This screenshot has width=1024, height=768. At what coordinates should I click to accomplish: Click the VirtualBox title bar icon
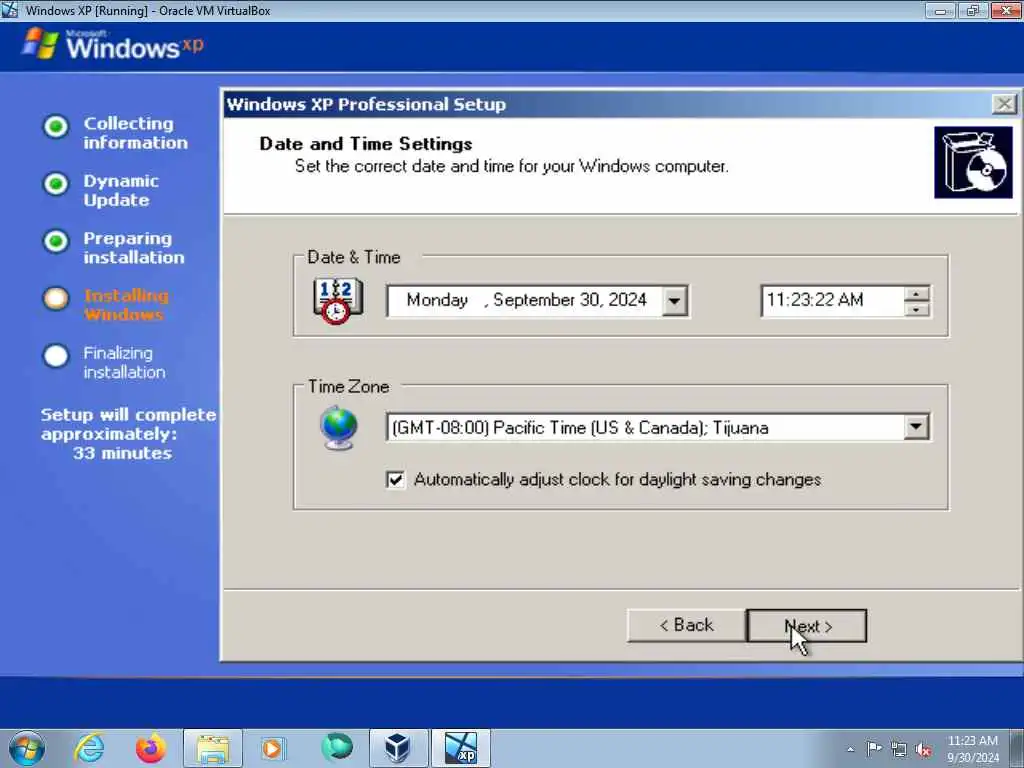coord(10,10)
